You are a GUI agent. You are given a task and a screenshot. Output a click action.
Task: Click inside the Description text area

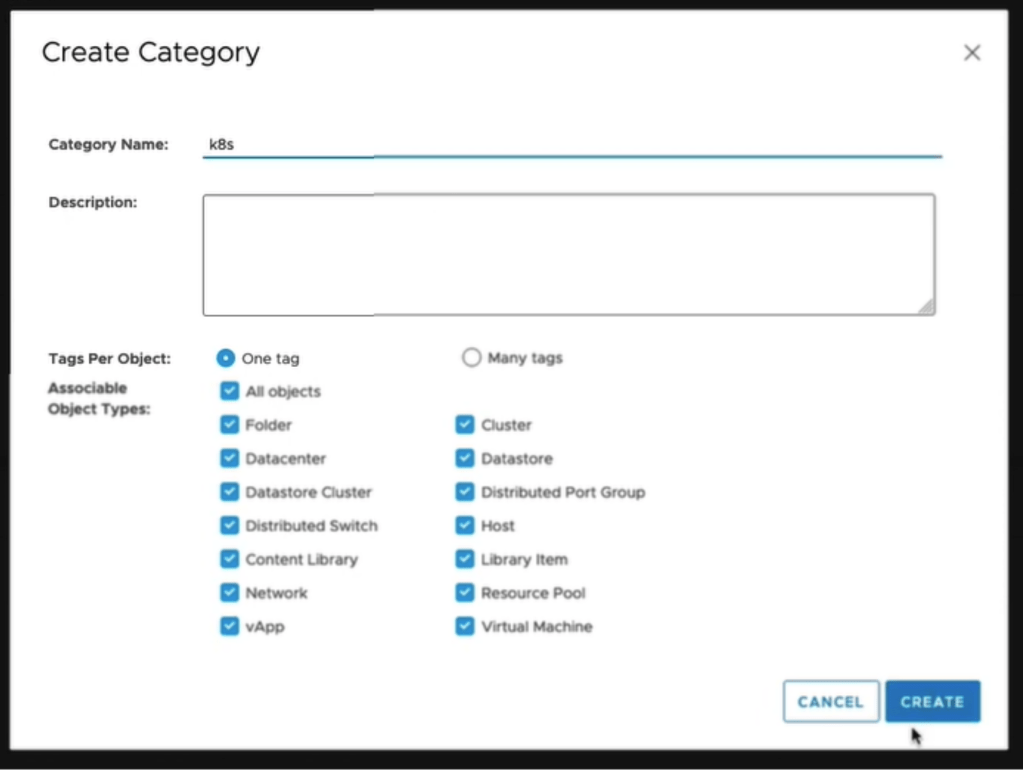point(568,255)
